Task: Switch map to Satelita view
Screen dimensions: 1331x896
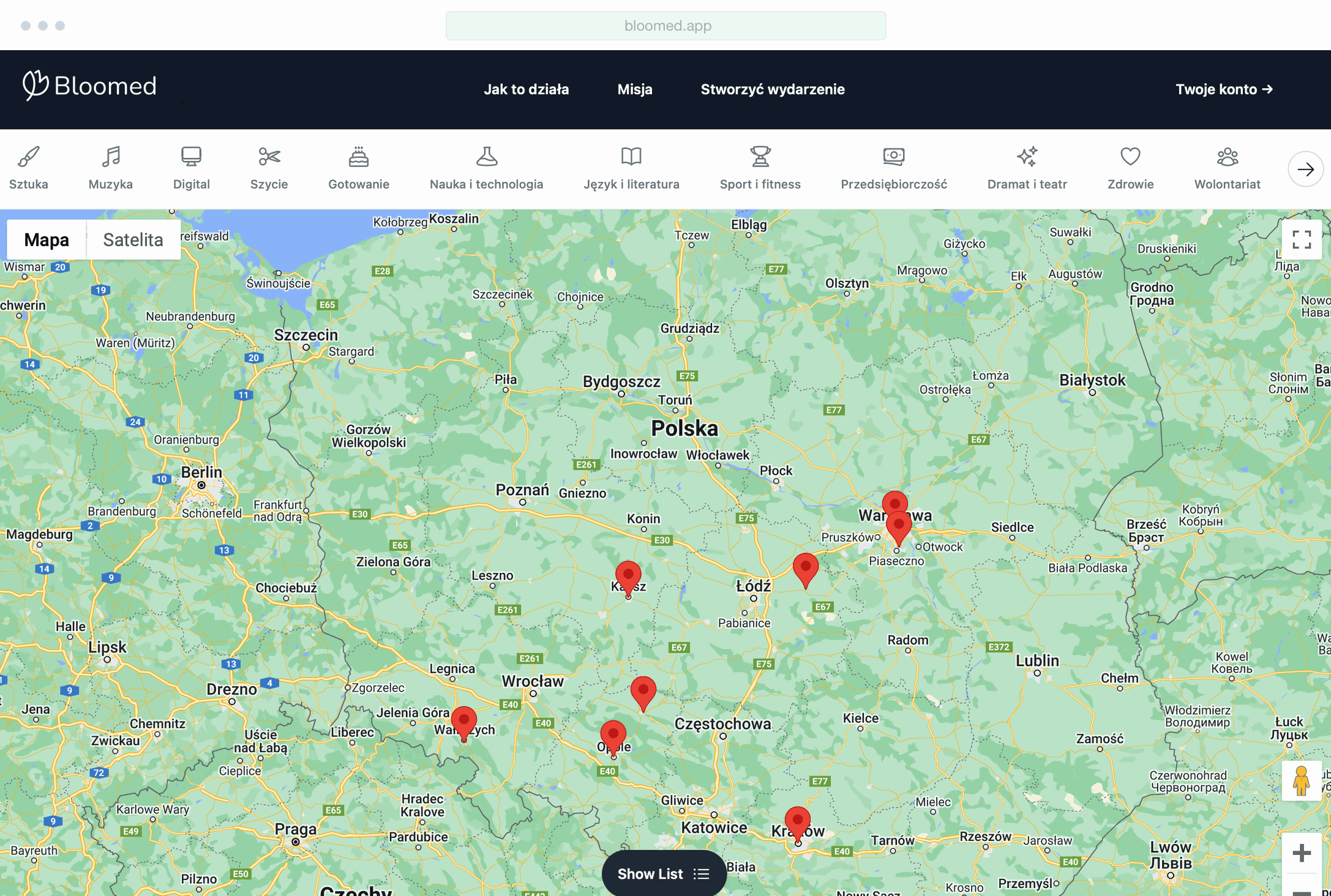Action: (133, 240)
